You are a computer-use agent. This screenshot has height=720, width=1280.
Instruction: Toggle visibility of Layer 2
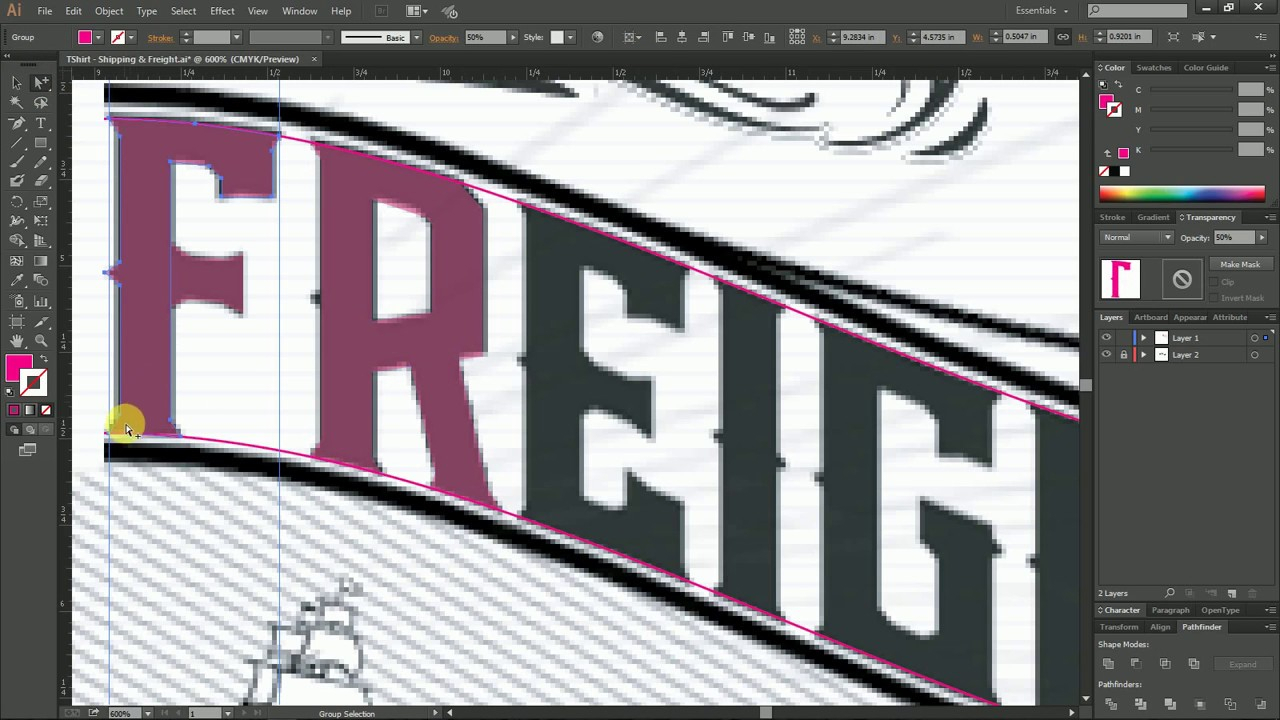(1106, 355)
